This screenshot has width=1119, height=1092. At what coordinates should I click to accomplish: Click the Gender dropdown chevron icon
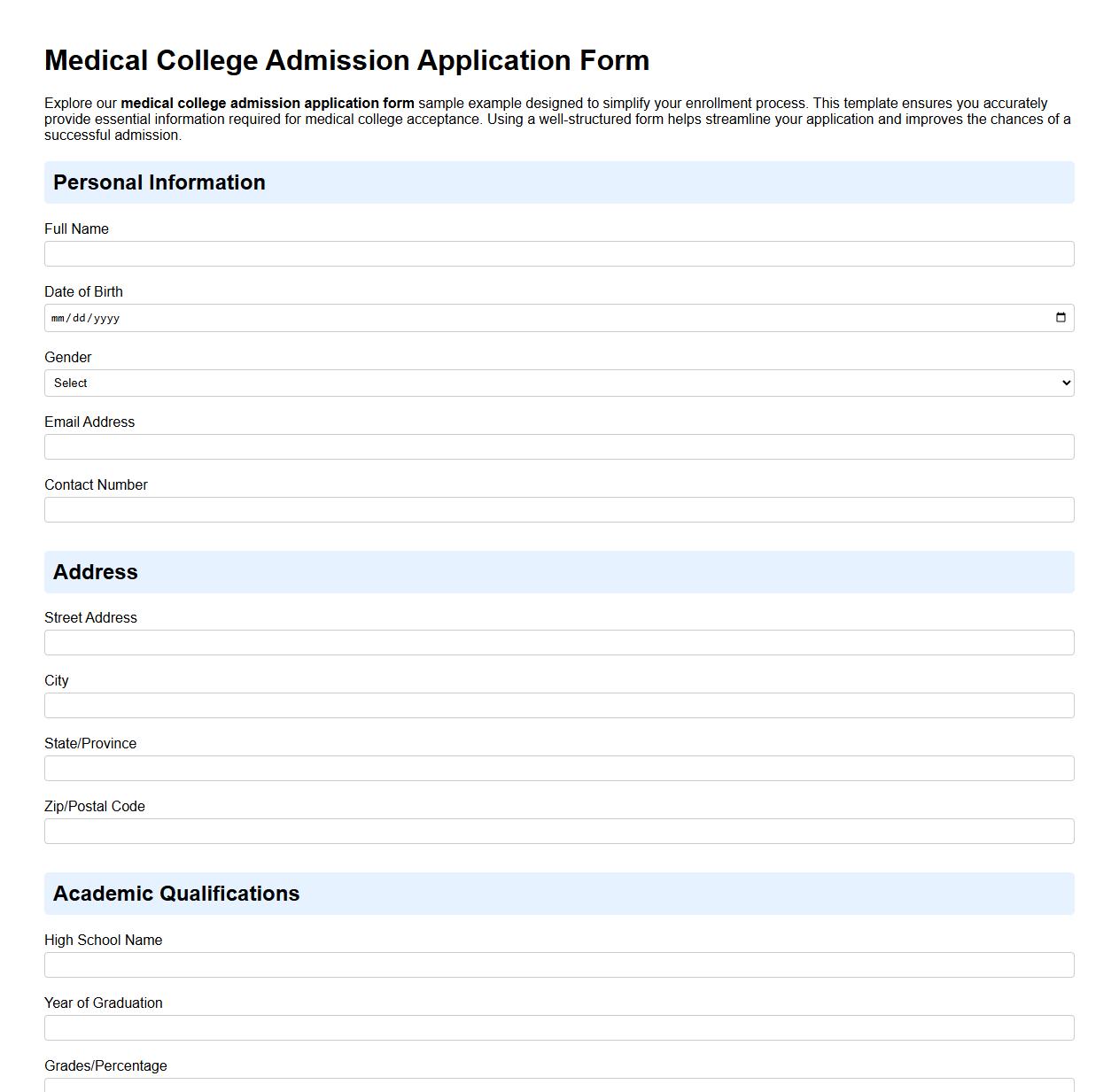[1063, 383]
